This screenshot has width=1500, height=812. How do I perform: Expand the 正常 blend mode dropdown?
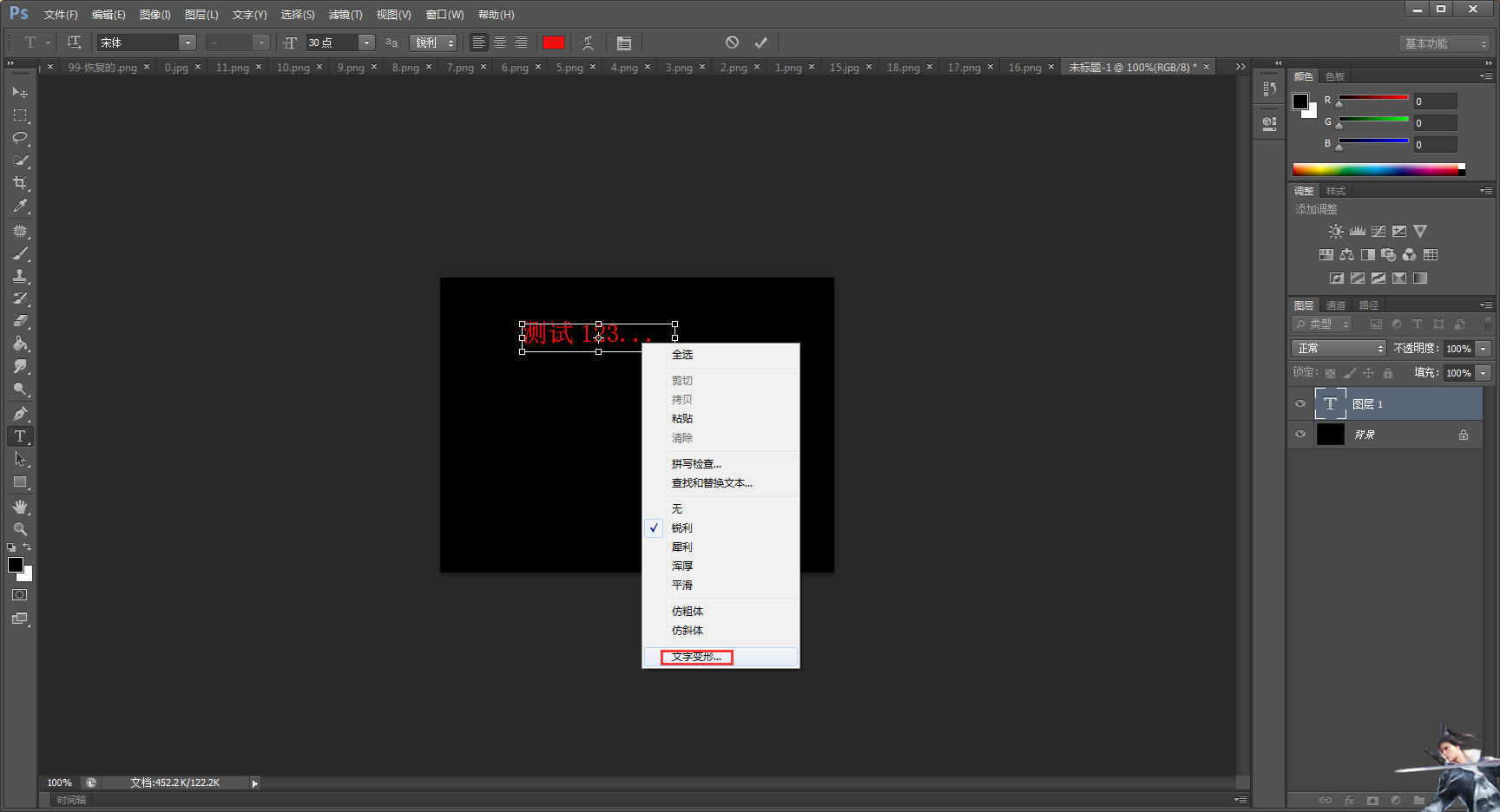1339,349
